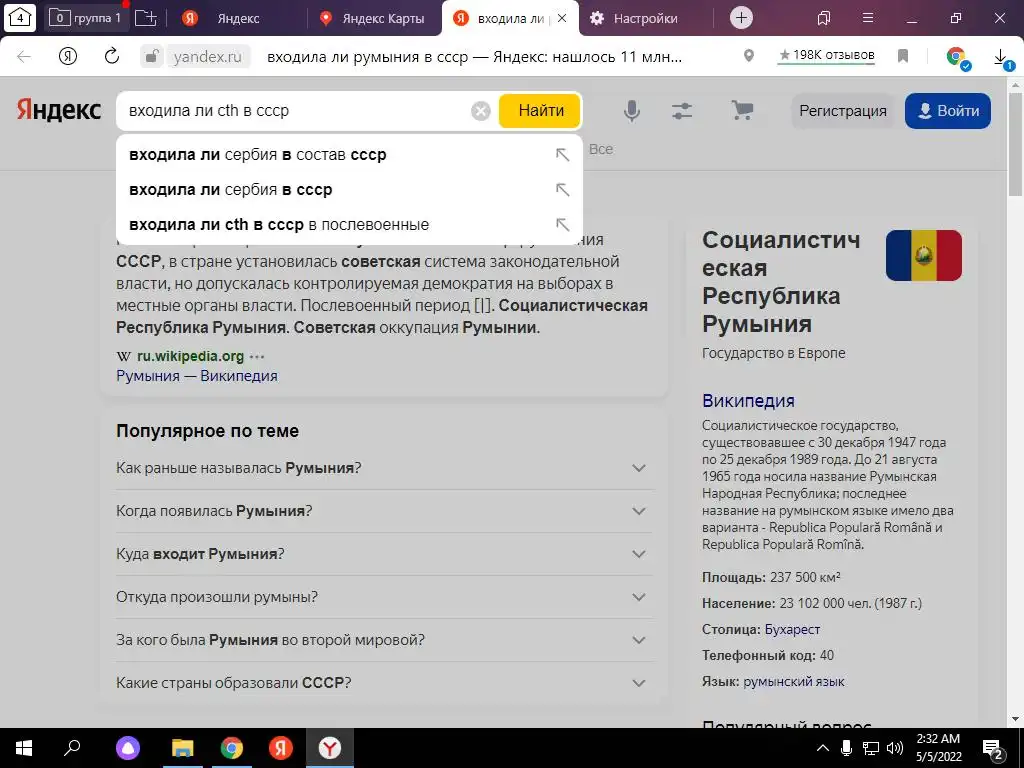Expand "Откуда произошли румыны?"
The height and width of the screenshot is (768, 1024).
[x=384, y=597]
